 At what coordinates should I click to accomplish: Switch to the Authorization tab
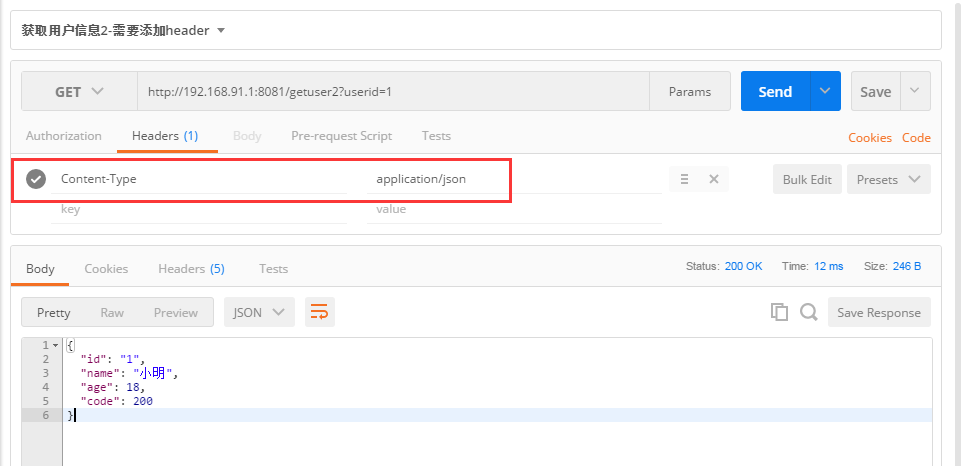pyautogui.click(x=64, y=136)
